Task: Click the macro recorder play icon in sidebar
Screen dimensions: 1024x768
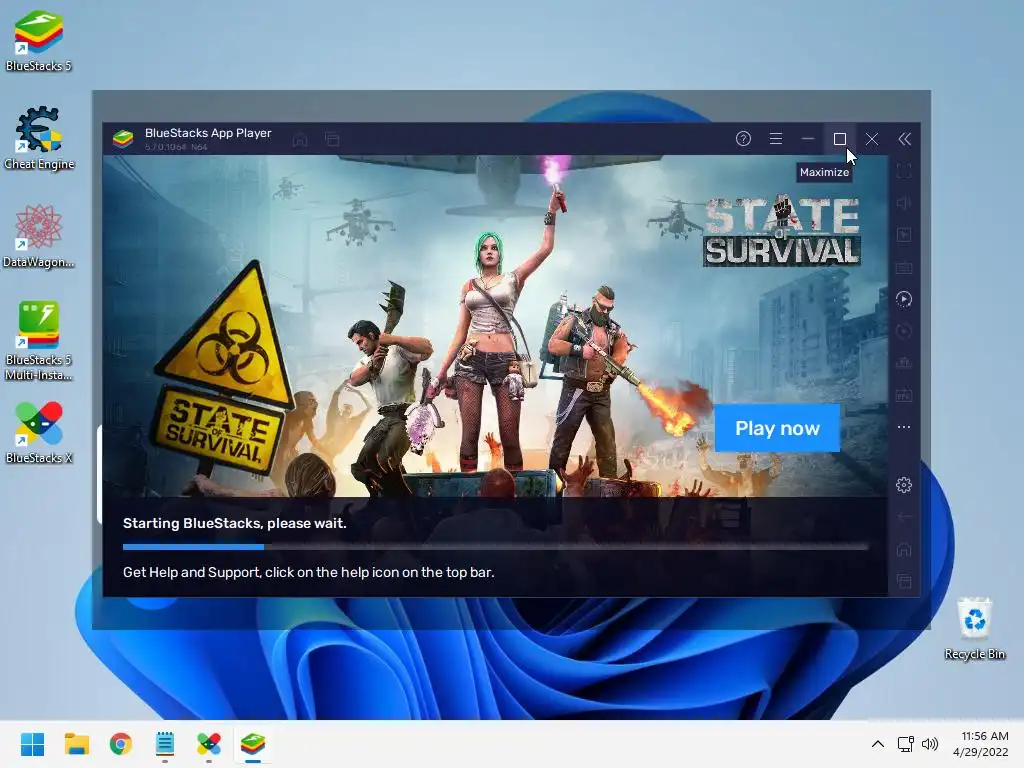Action: [904, 299]
